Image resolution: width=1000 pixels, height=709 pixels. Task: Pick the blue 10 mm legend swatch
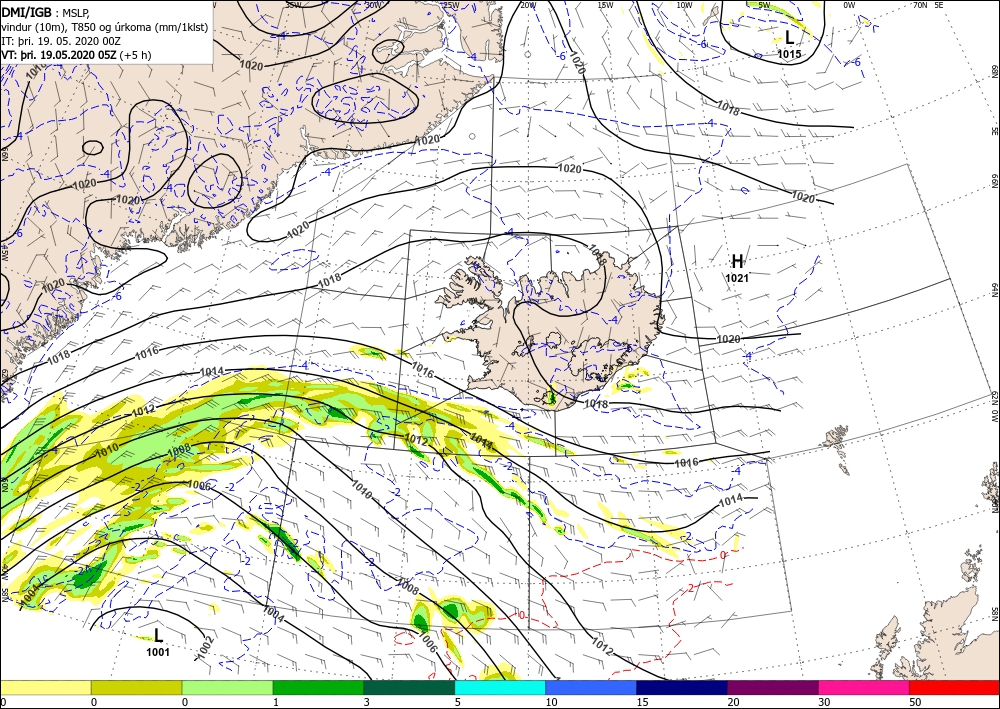tap(591, 687)
